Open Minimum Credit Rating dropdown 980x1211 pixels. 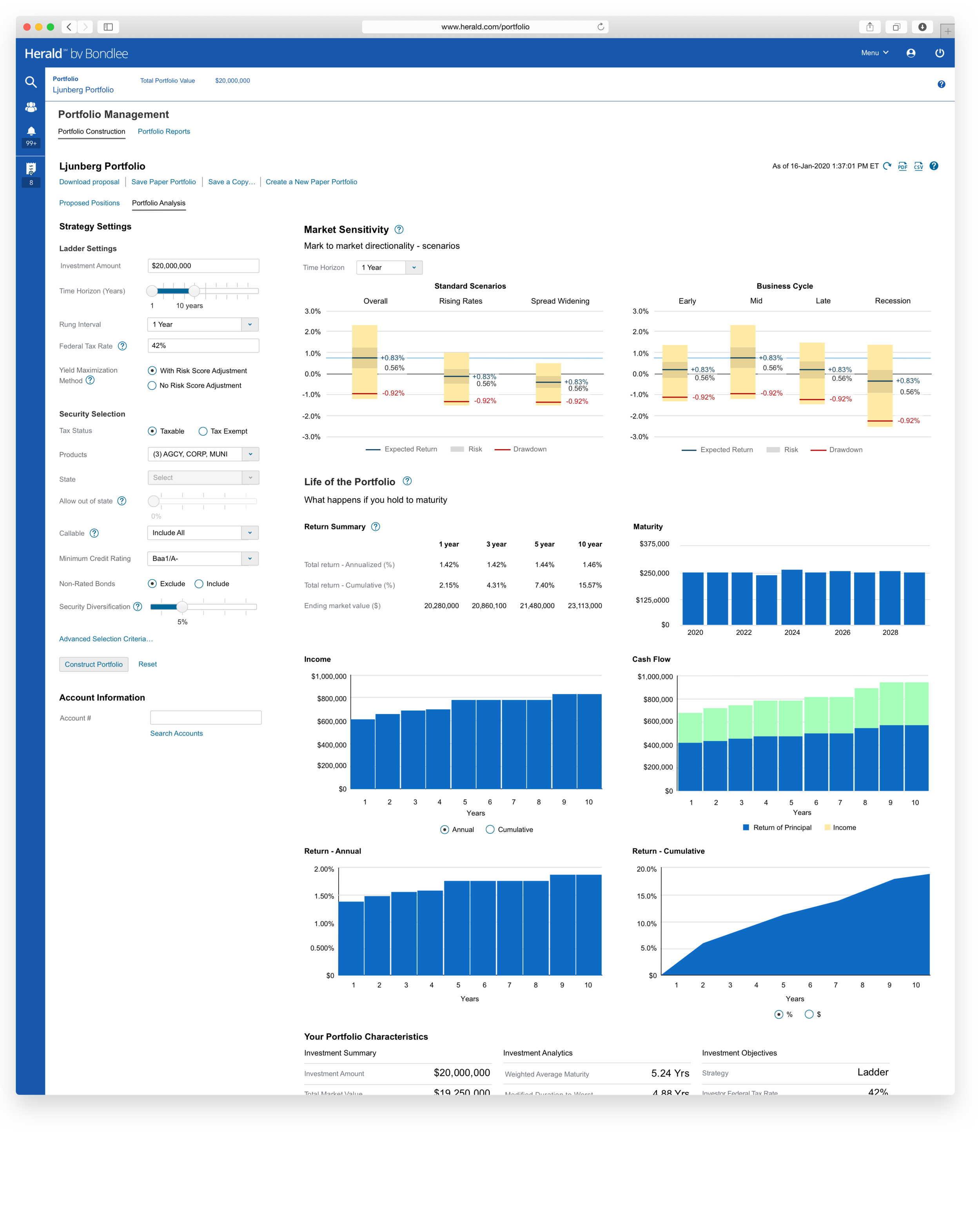coord(250,558)
